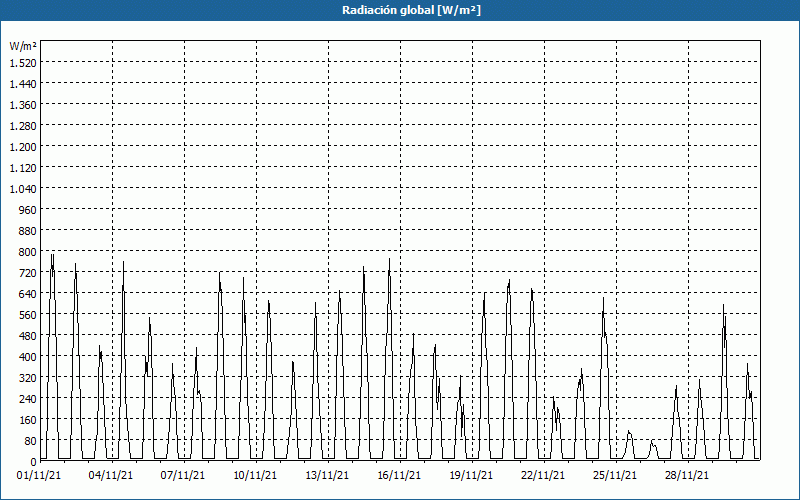The image size is (800, 500).
Task: Click the 19/11/21 date label
Action: (471, 475)
